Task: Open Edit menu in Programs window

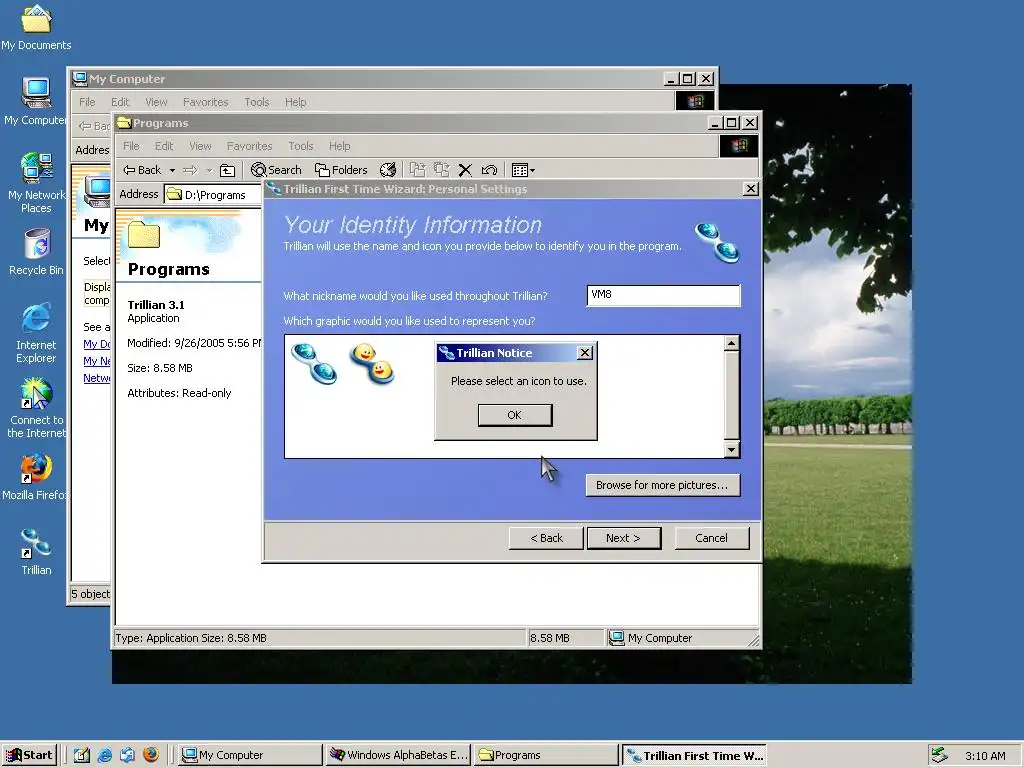Action: click(x=164, y=146)
